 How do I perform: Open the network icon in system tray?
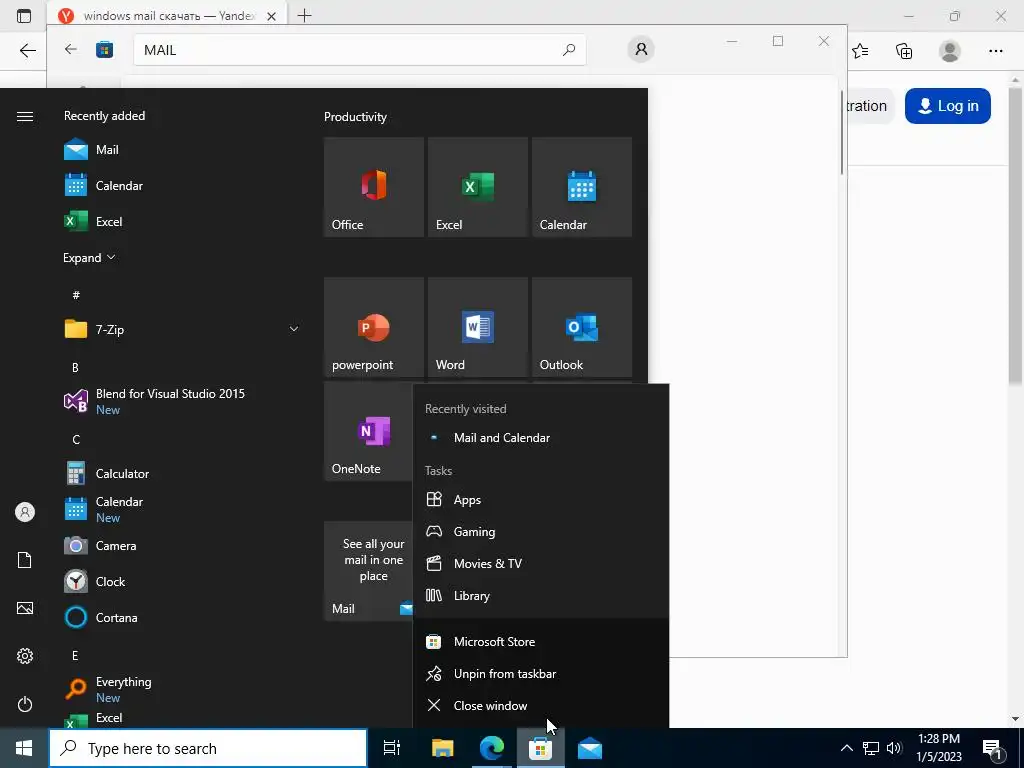coord(871,748)
